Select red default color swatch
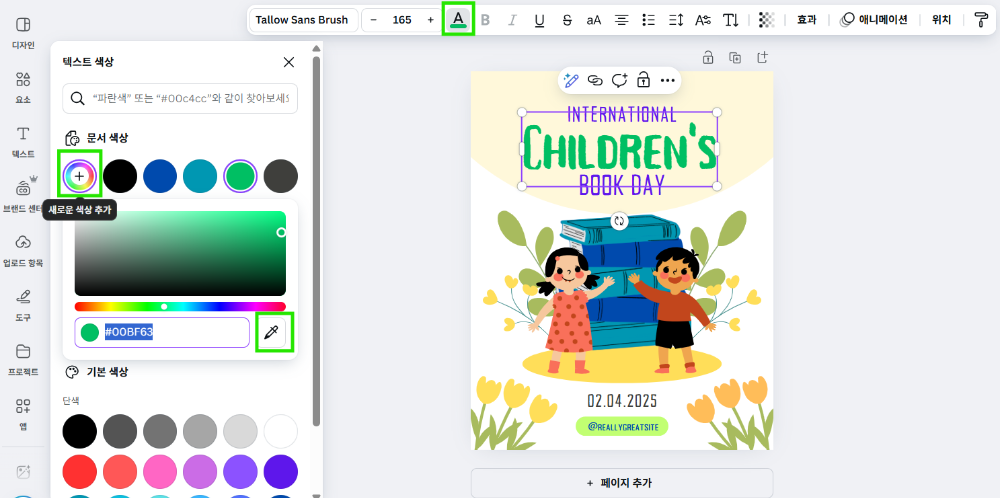This screenshot has width=1000, height=498. pyautogui.click(x=79, y=472)
